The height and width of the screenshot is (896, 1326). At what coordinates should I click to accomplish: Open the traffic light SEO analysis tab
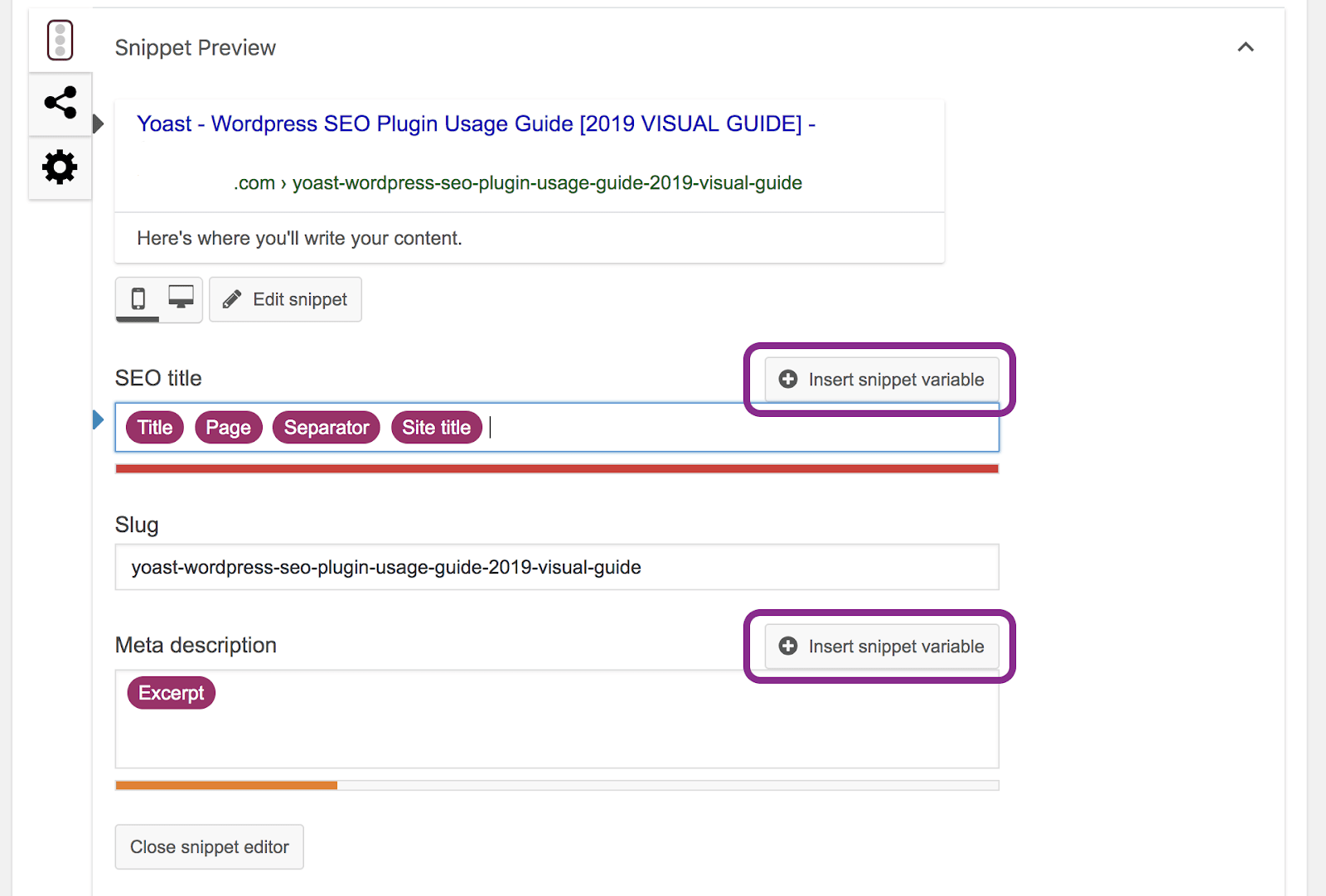[x=60, y=40]
